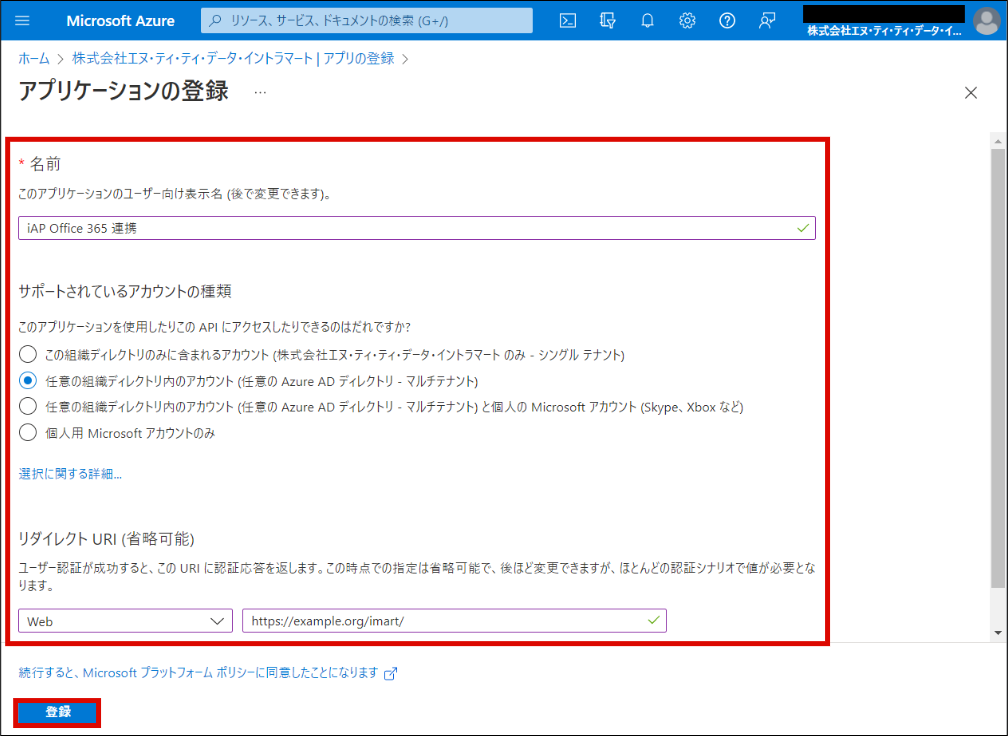
Task: Click the tenant name under the account
Action: click(885, 31)
